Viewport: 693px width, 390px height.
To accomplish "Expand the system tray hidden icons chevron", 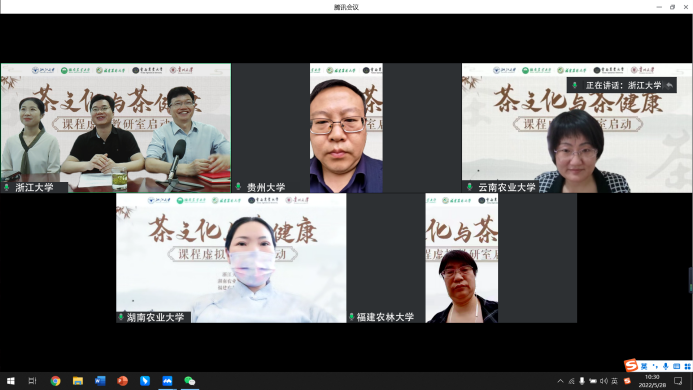I will 560,381.
